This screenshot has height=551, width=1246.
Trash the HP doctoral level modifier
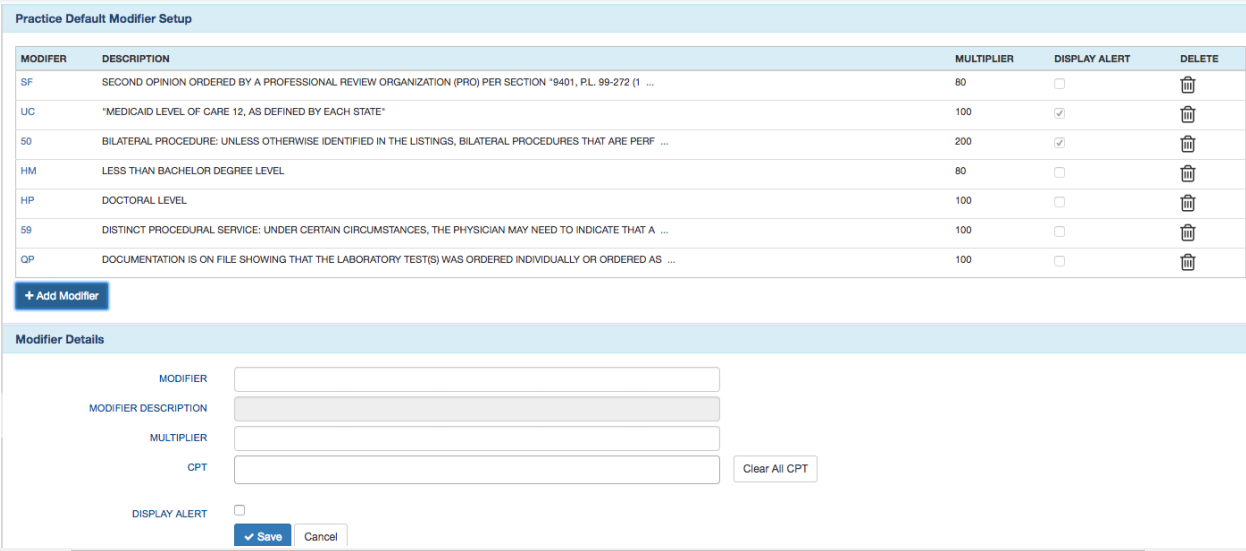click(1187, 203)
